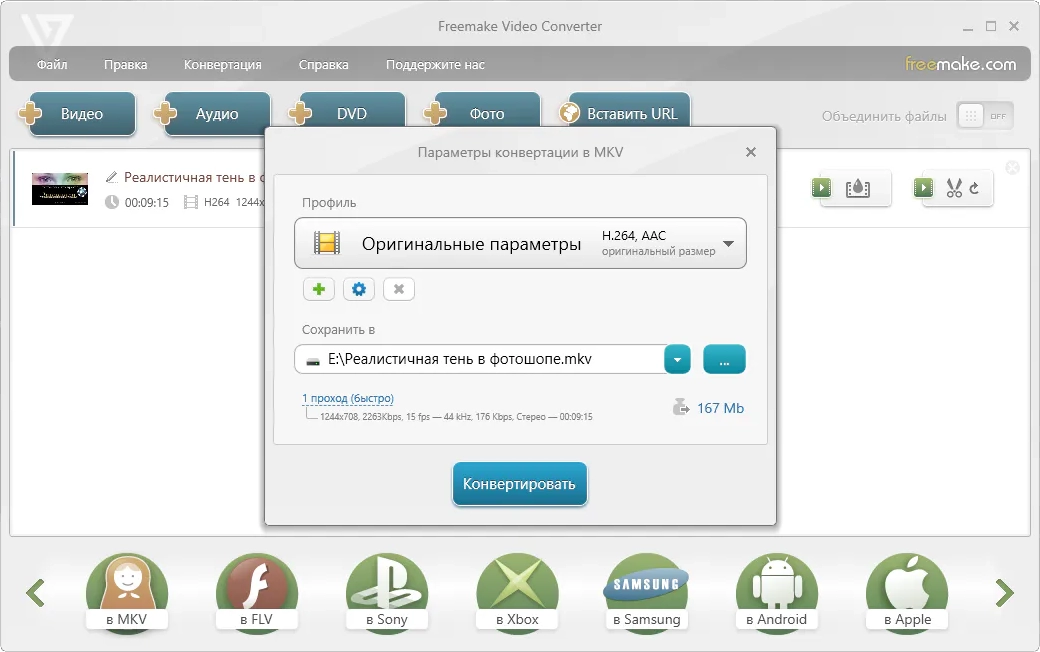The height and width of the screenshot is (652, 1040).
Task: Open the Конвертация menu
Action: click(223, 65)
